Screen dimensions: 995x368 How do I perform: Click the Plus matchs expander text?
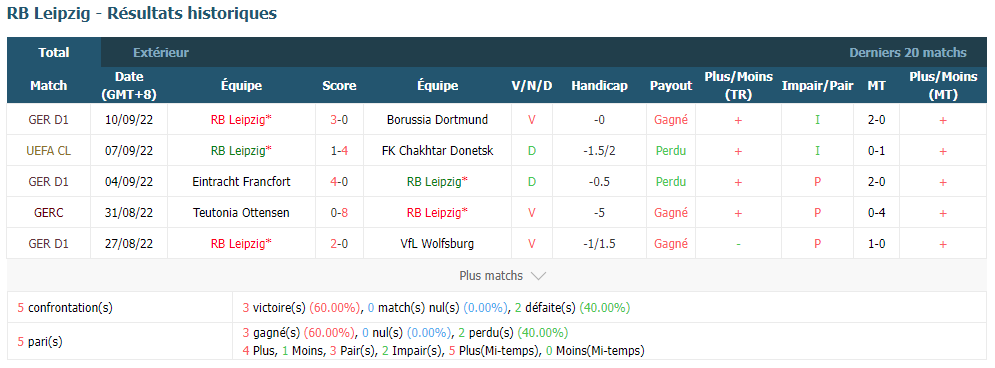click(491, 276)
